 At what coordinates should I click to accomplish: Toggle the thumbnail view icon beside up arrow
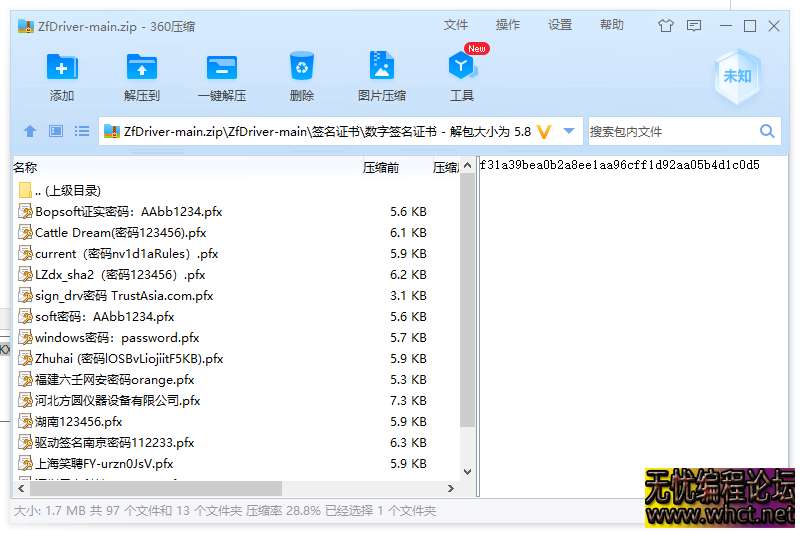pos(56,131)
